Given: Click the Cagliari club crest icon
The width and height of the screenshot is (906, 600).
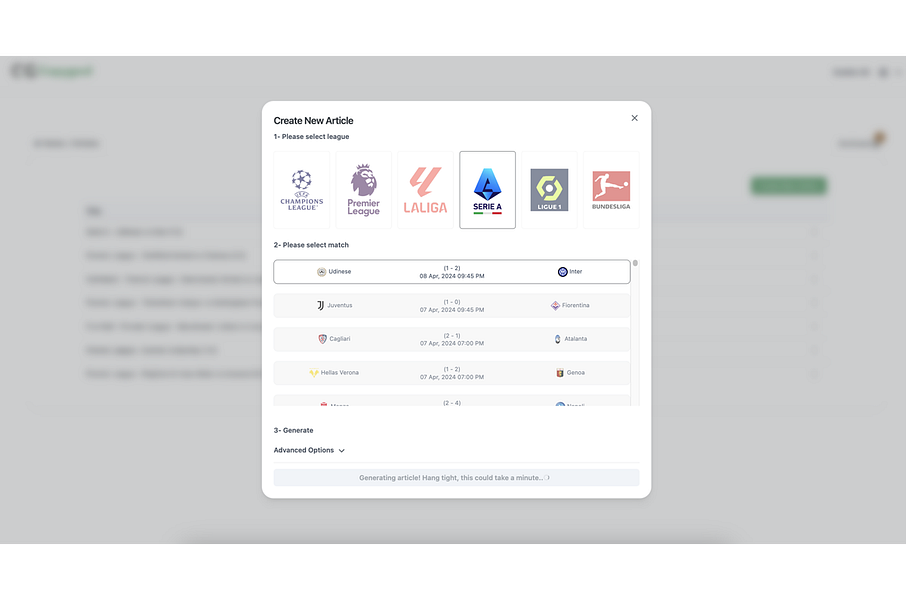Looking at the screenshot, I should click(x=322, y=339).
